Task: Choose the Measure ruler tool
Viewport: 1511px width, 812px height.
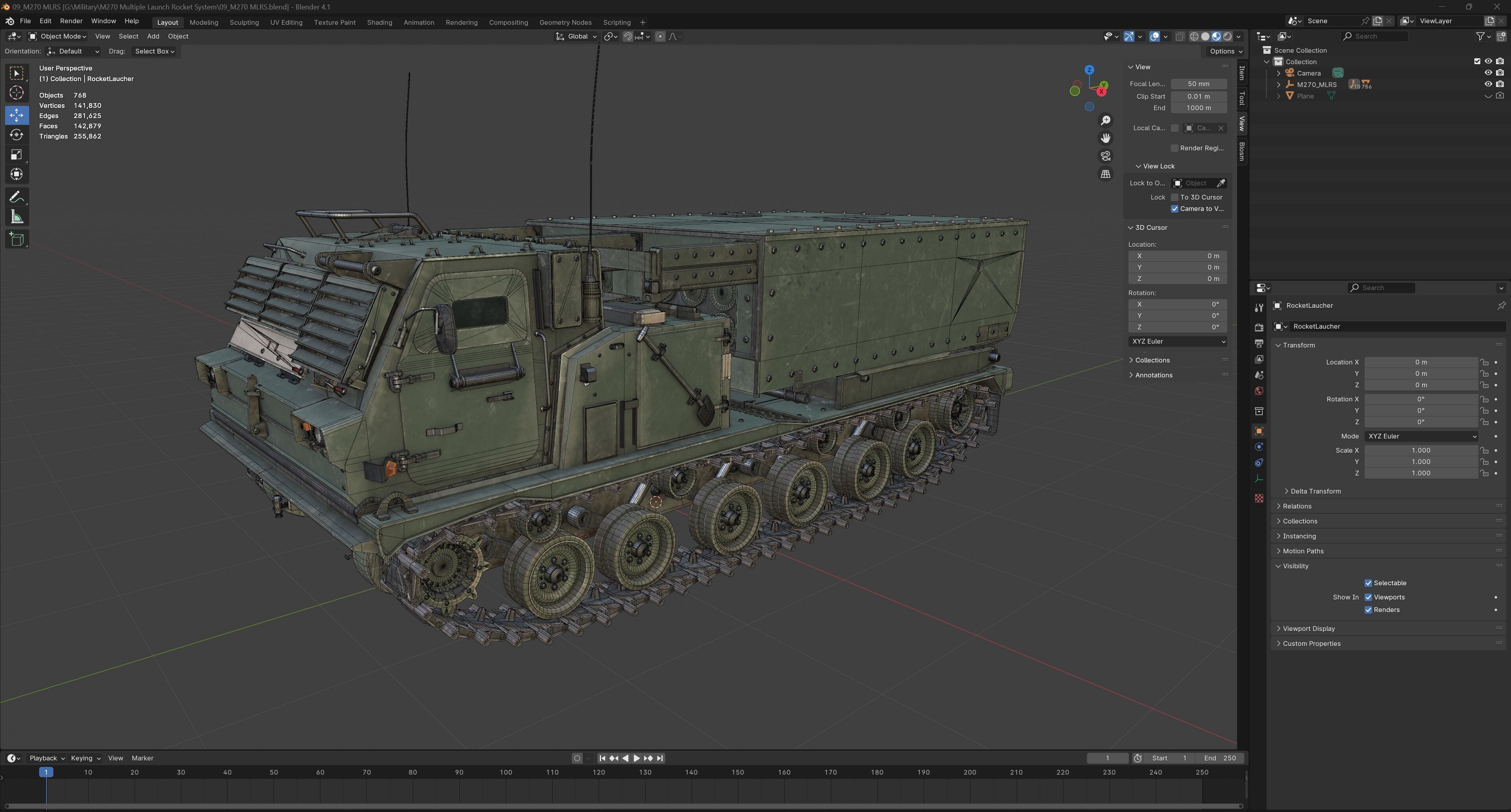Action: (x=17, y=217)
